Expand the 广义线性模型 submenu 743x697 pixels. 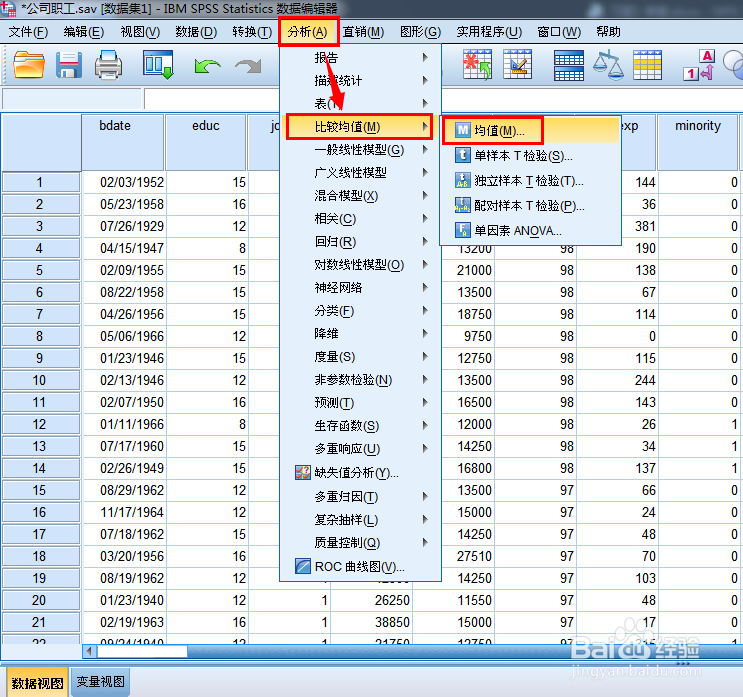tap(361, 172)
